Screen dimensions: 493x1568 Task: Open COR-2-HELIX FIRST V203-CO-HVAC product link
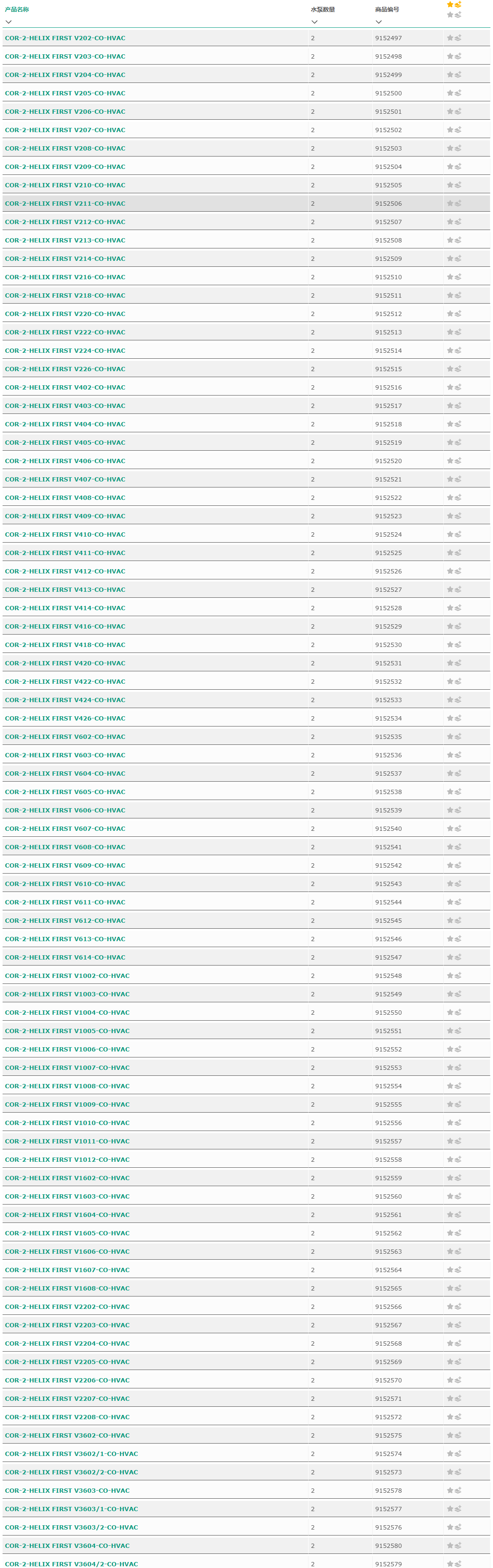click(65, 56)
